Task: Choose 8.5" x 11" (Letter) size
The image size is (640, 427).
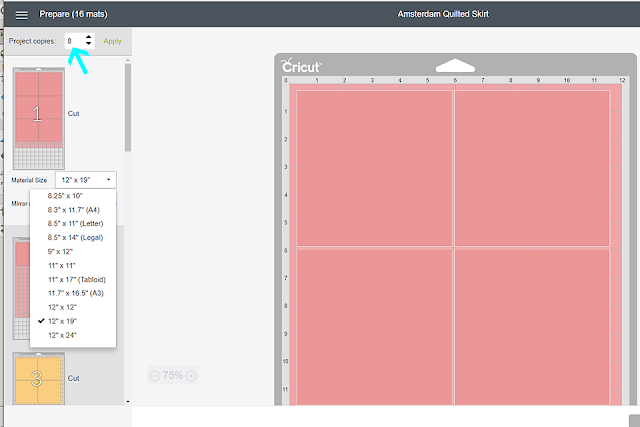Action: pyautogui.click(x=75, y=224)
